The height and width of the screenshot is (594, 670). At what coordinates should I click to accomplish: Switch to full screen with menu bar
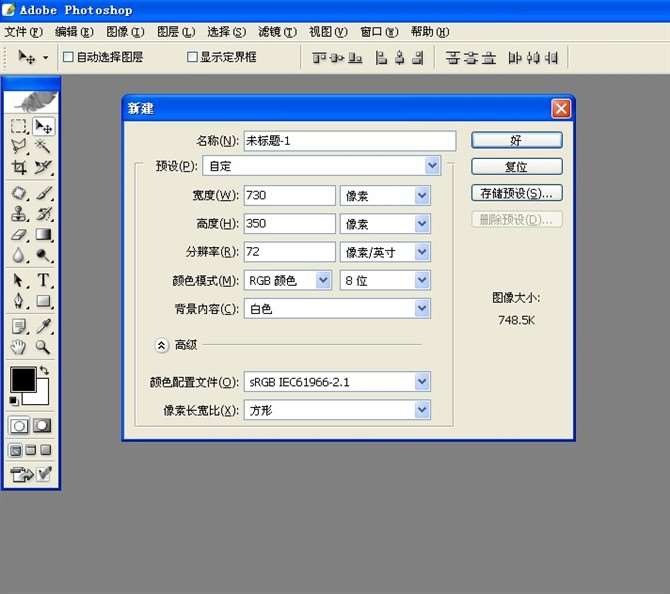pos(31,450)
